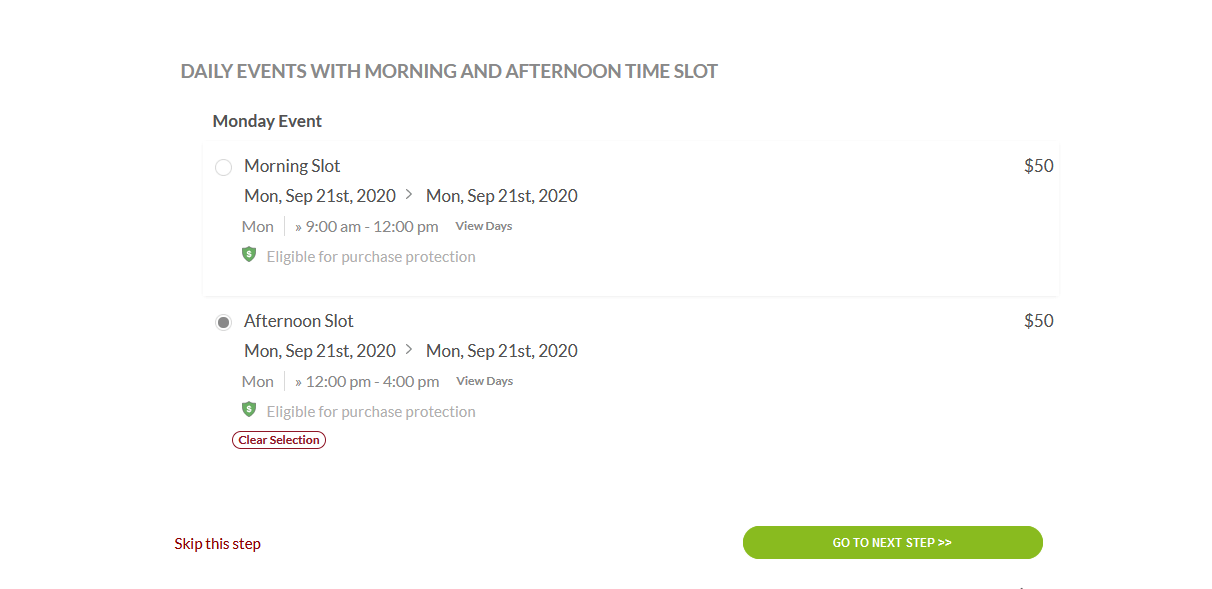Screen dimensions: 1212x589
Task: Open View Days for the Morning Slot
Action: point(483,226)
